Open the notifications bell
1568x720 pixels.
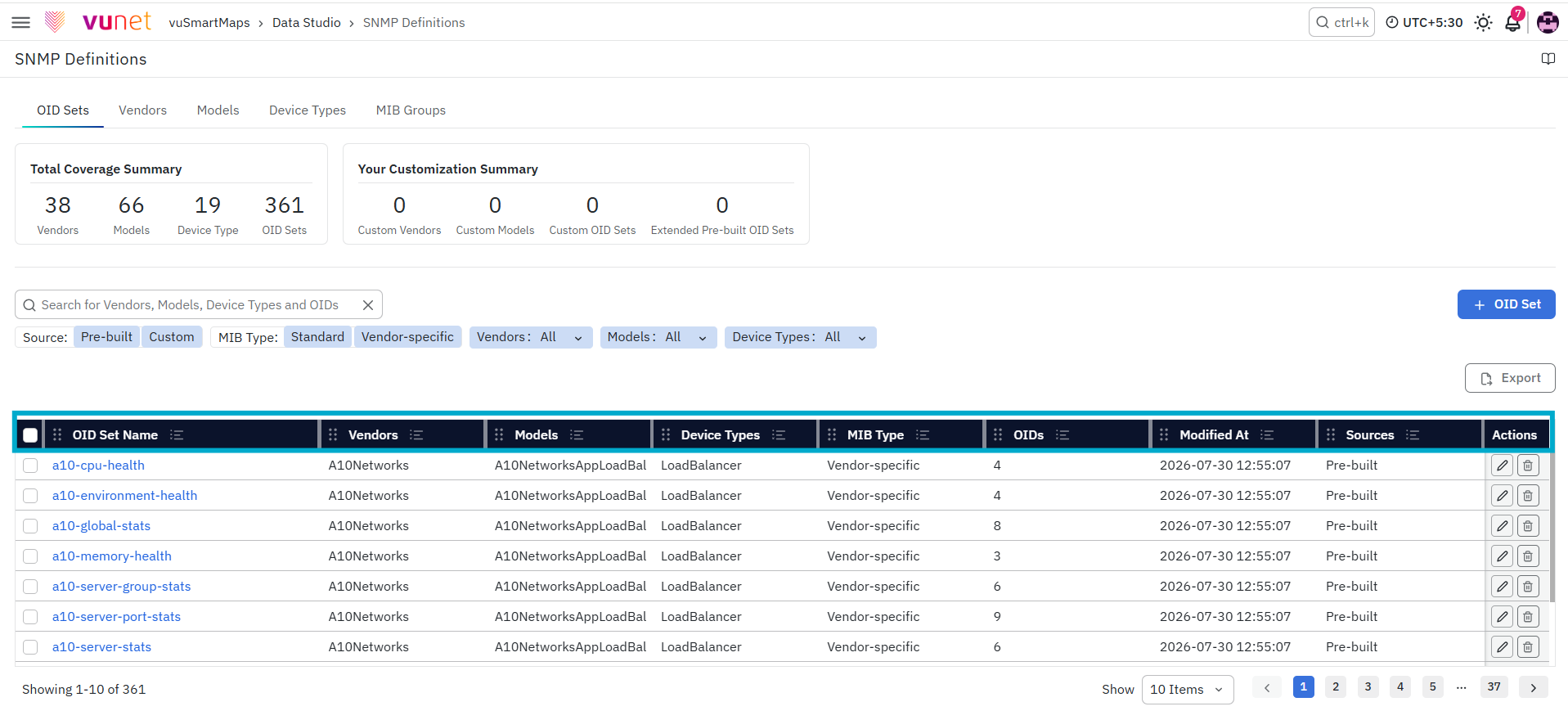point(1513,22)
